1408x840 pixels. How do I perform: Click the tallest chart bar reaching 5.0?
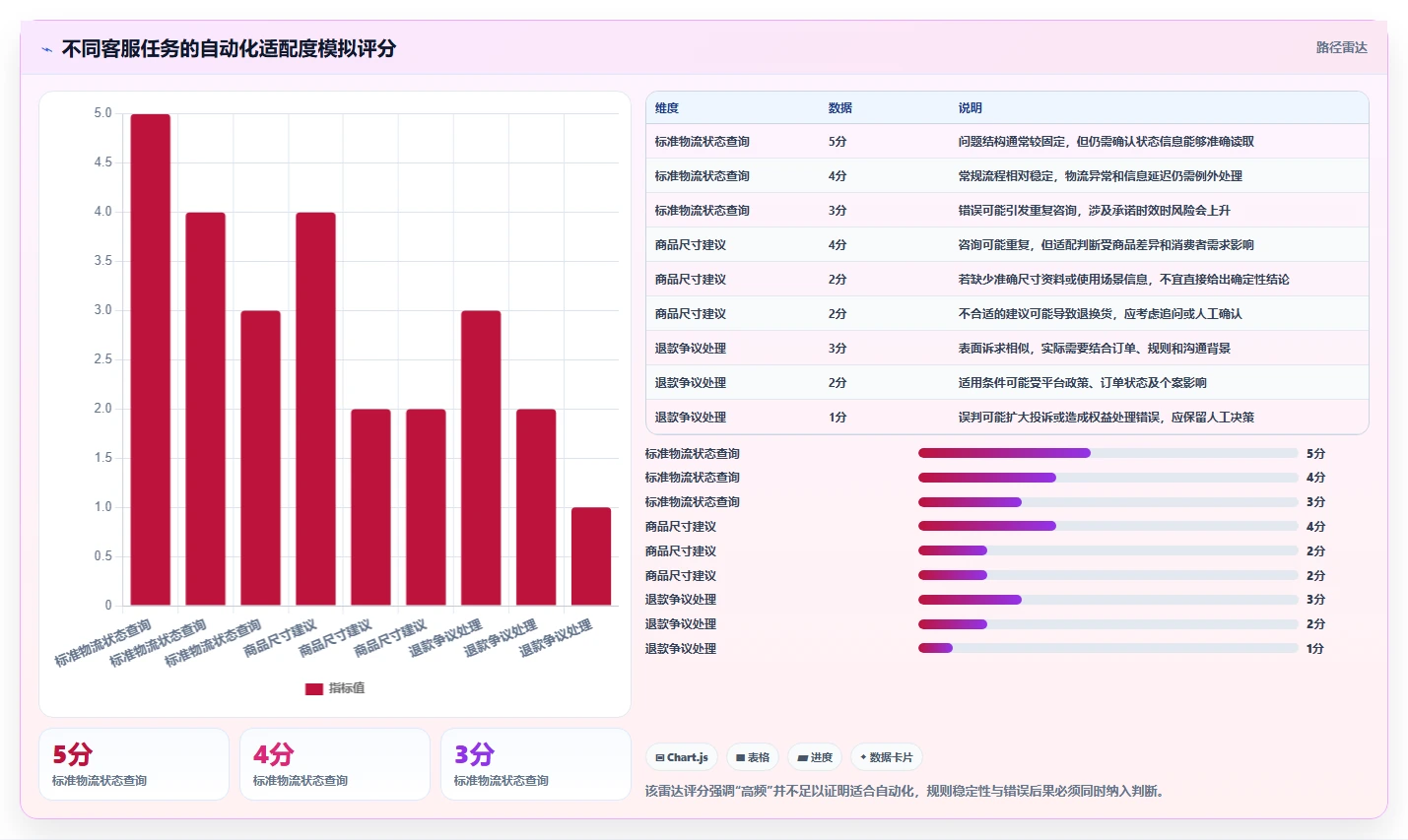(x=151, y=359)
